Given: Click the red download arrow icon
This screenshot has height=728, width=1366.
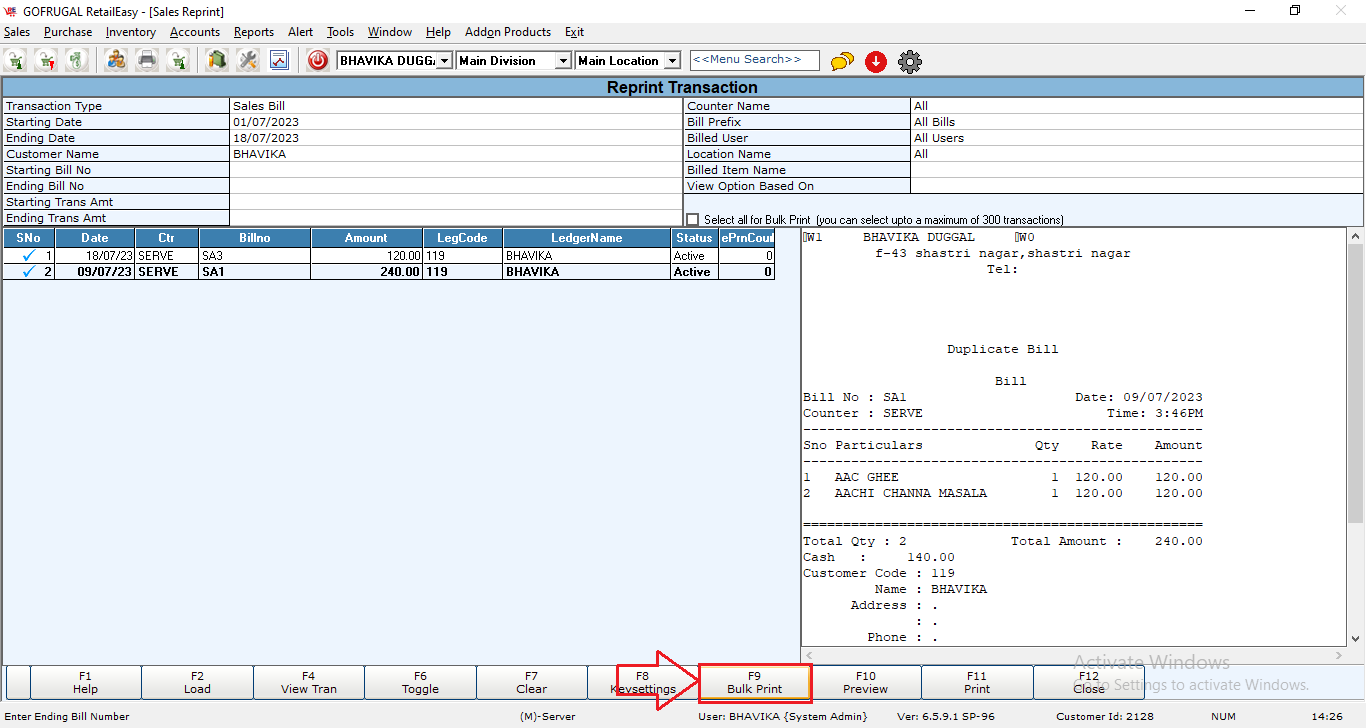Looking at the screenshot, I should [876, 61].
